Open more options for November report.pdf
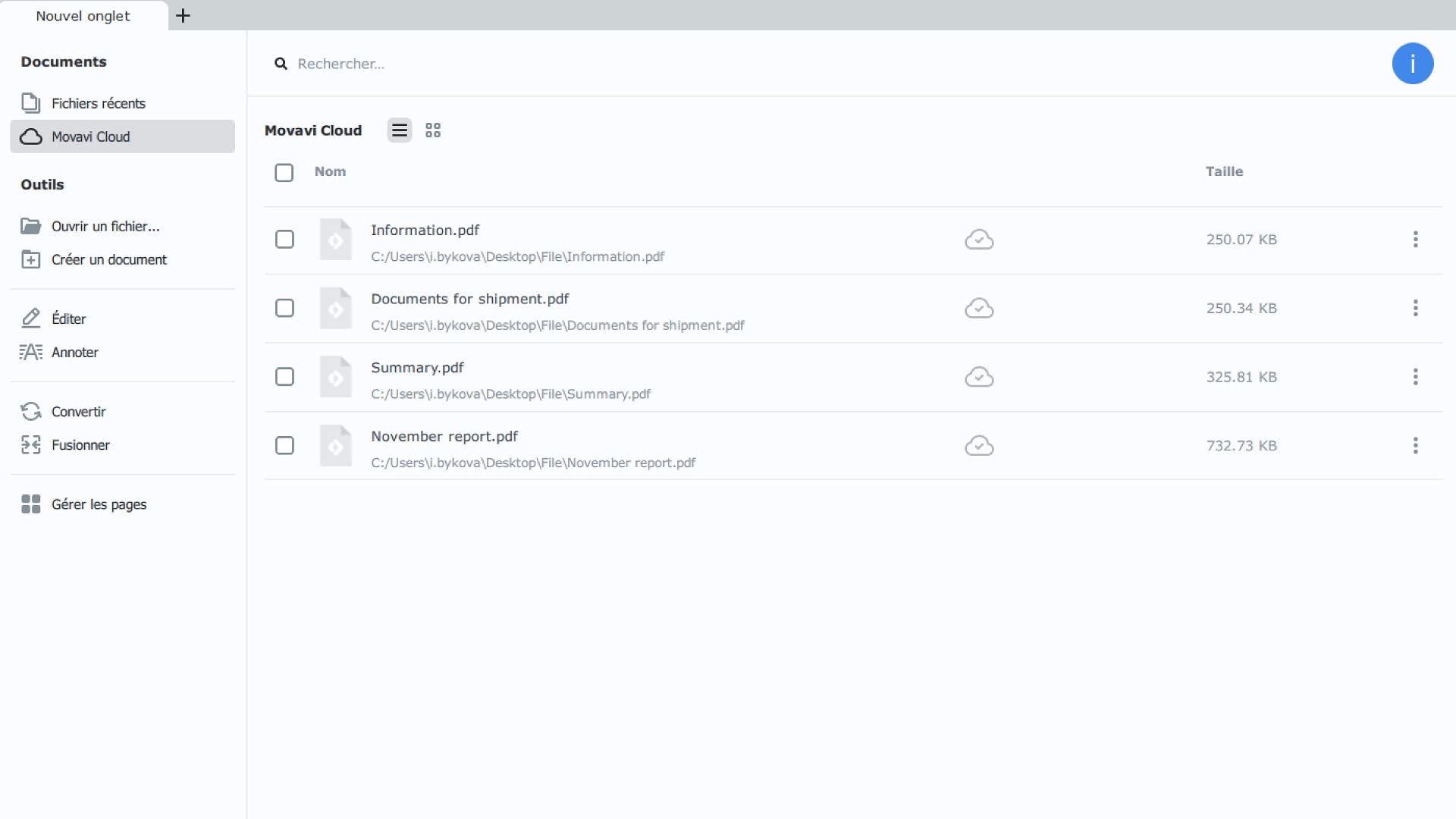The image size is (1456, 819). coord(1415,445)
